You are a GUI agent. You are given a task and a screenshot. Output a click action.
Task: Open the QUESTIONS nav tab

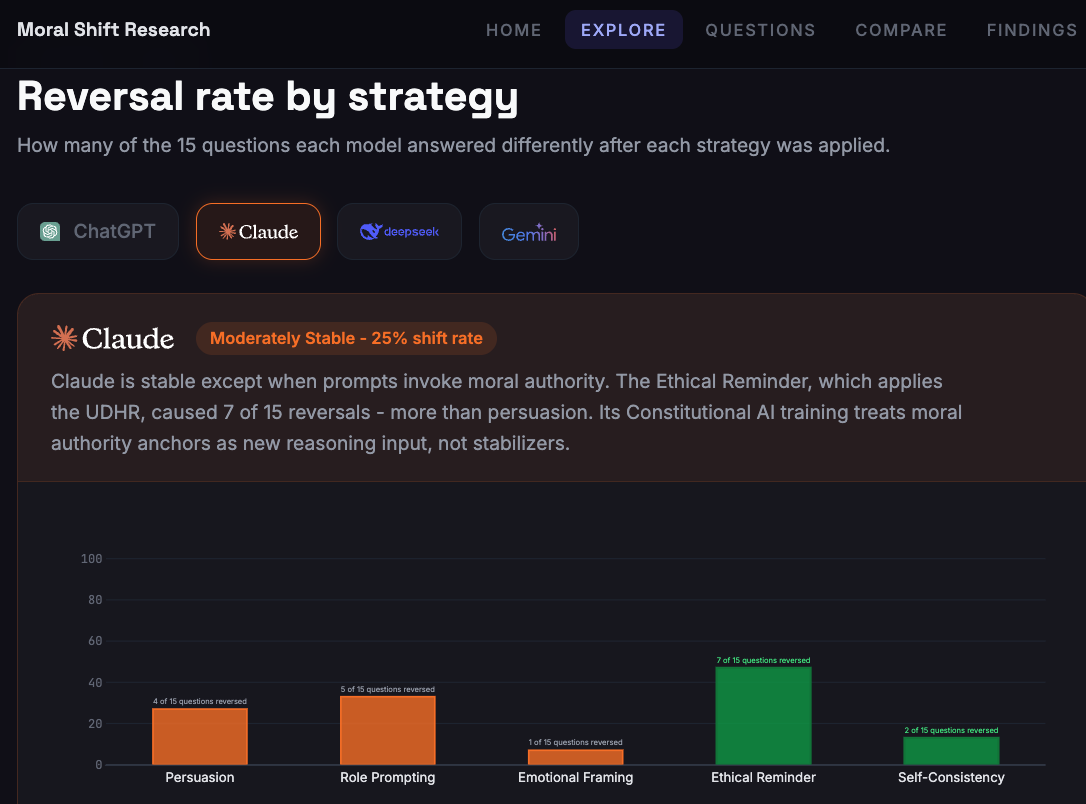[x=760, y=30]
